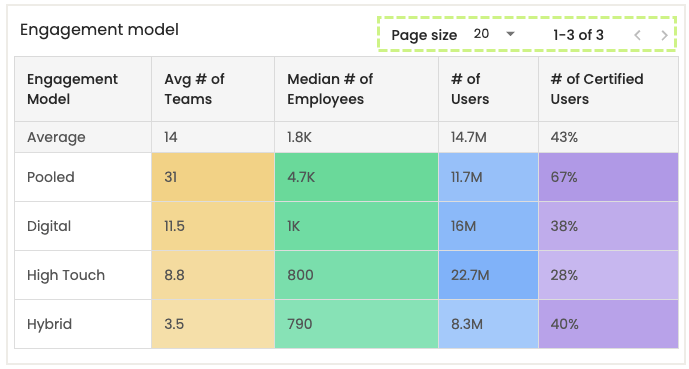Click the blue cell showing 22.7M
The width and height of the screenshot is (689, 369).
pyautogui.click(x=488, y=275)
